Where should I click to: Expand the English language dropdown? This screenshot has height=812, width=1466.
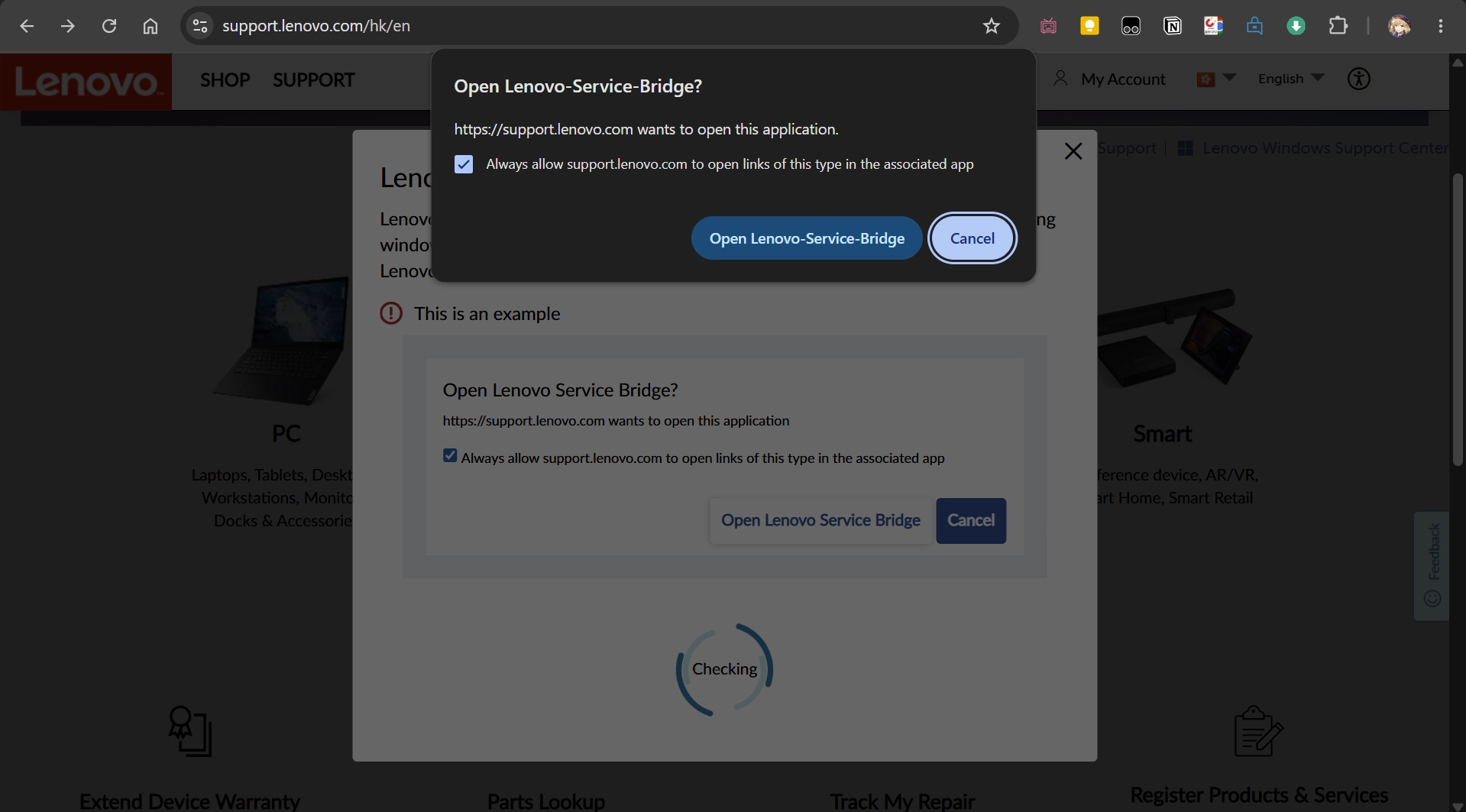pyautogui.click(x=1290, y=79)
